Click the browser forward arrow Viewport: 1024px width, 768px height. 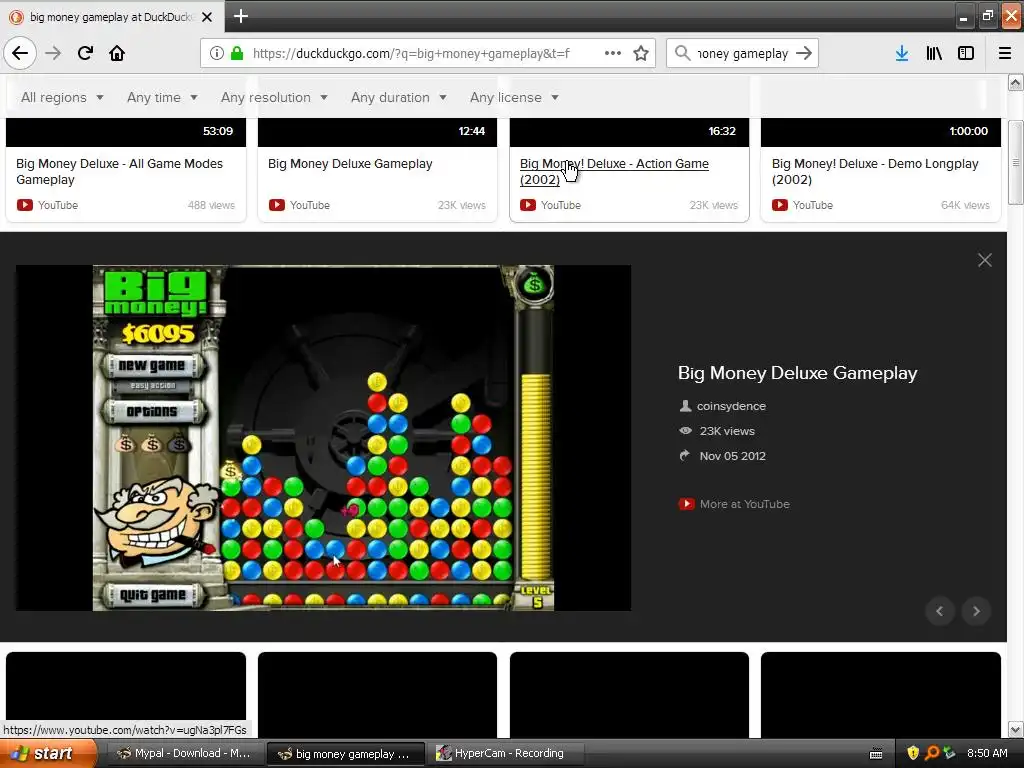(x=54, y=53)
